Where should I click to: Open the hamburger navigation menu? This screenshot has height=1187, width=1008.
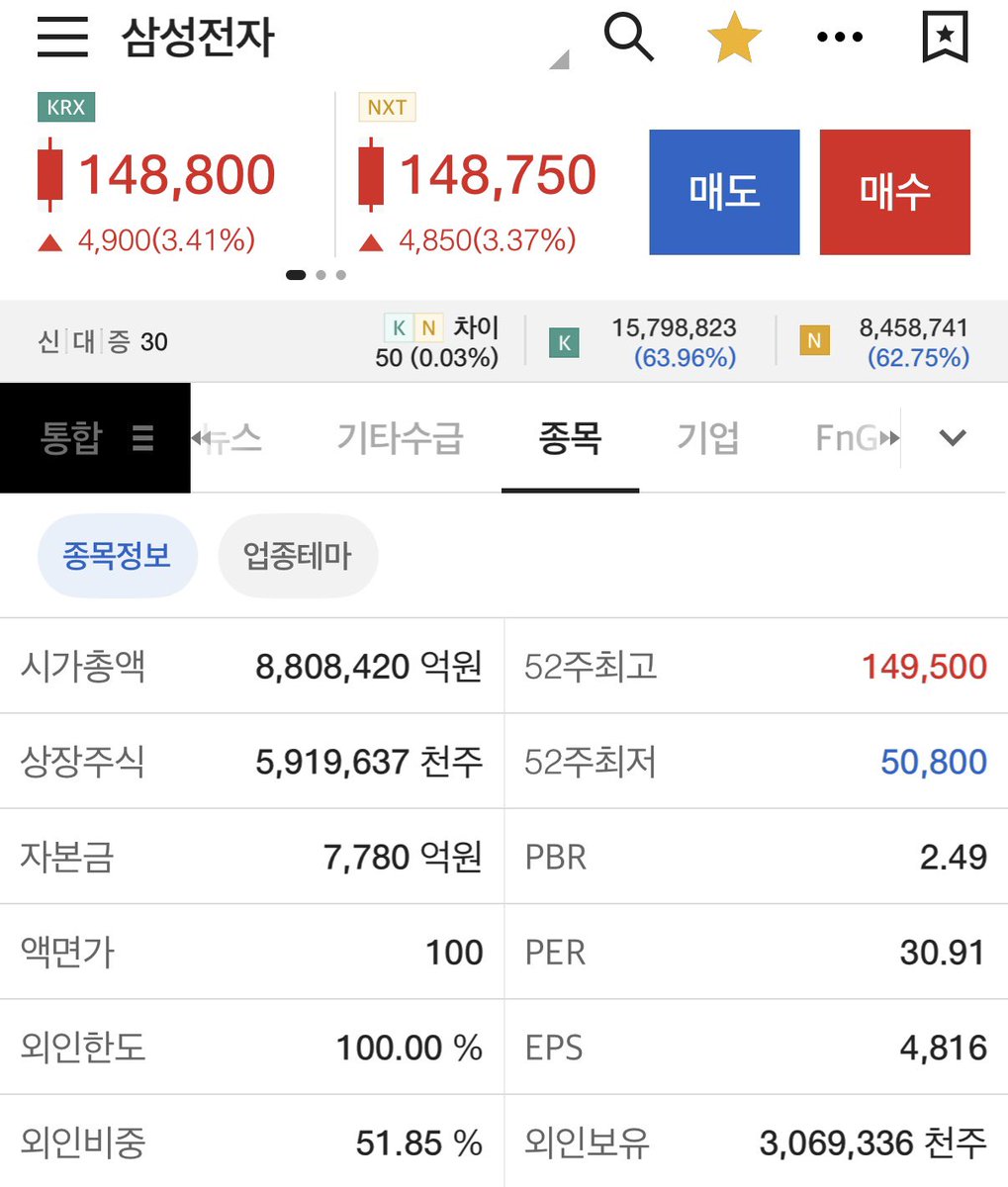61,37
